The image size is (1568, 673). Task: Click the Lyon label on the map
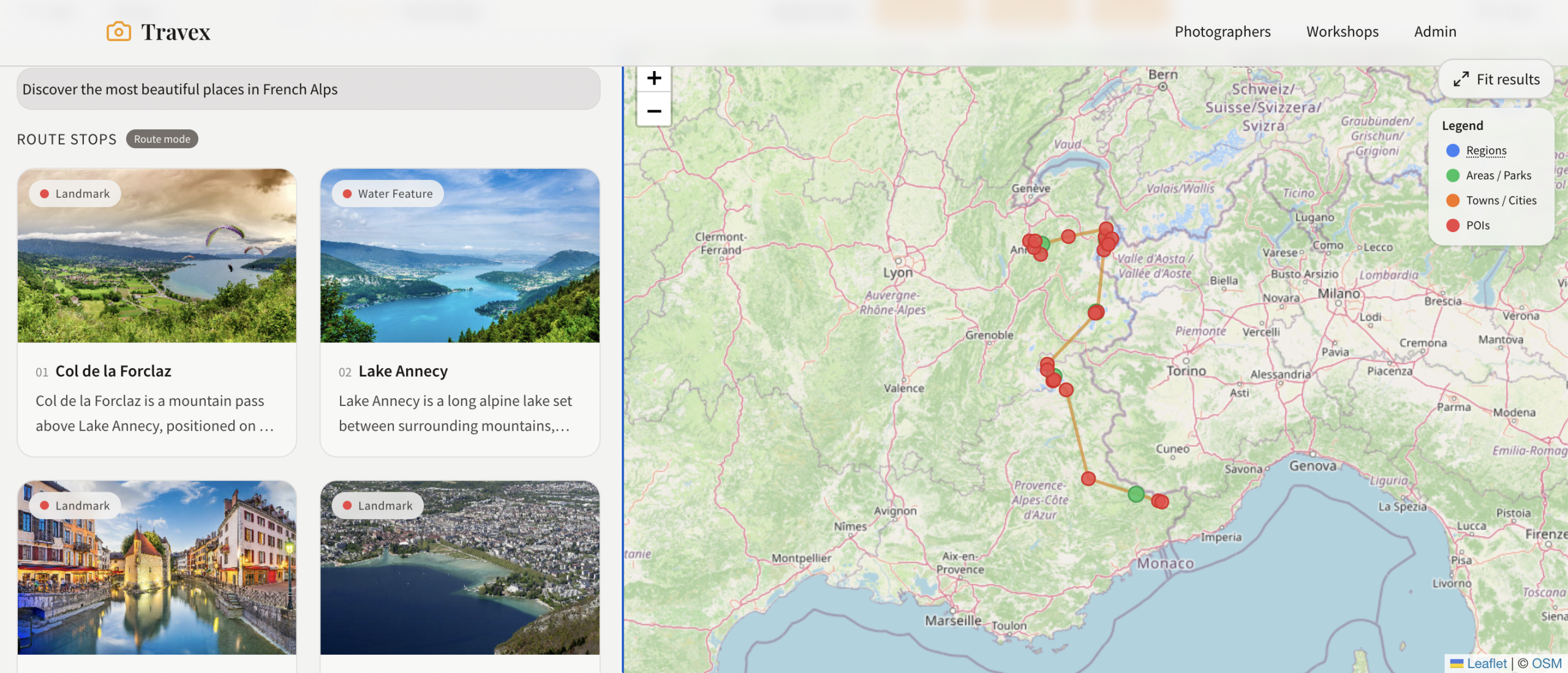tap(897, 273)
